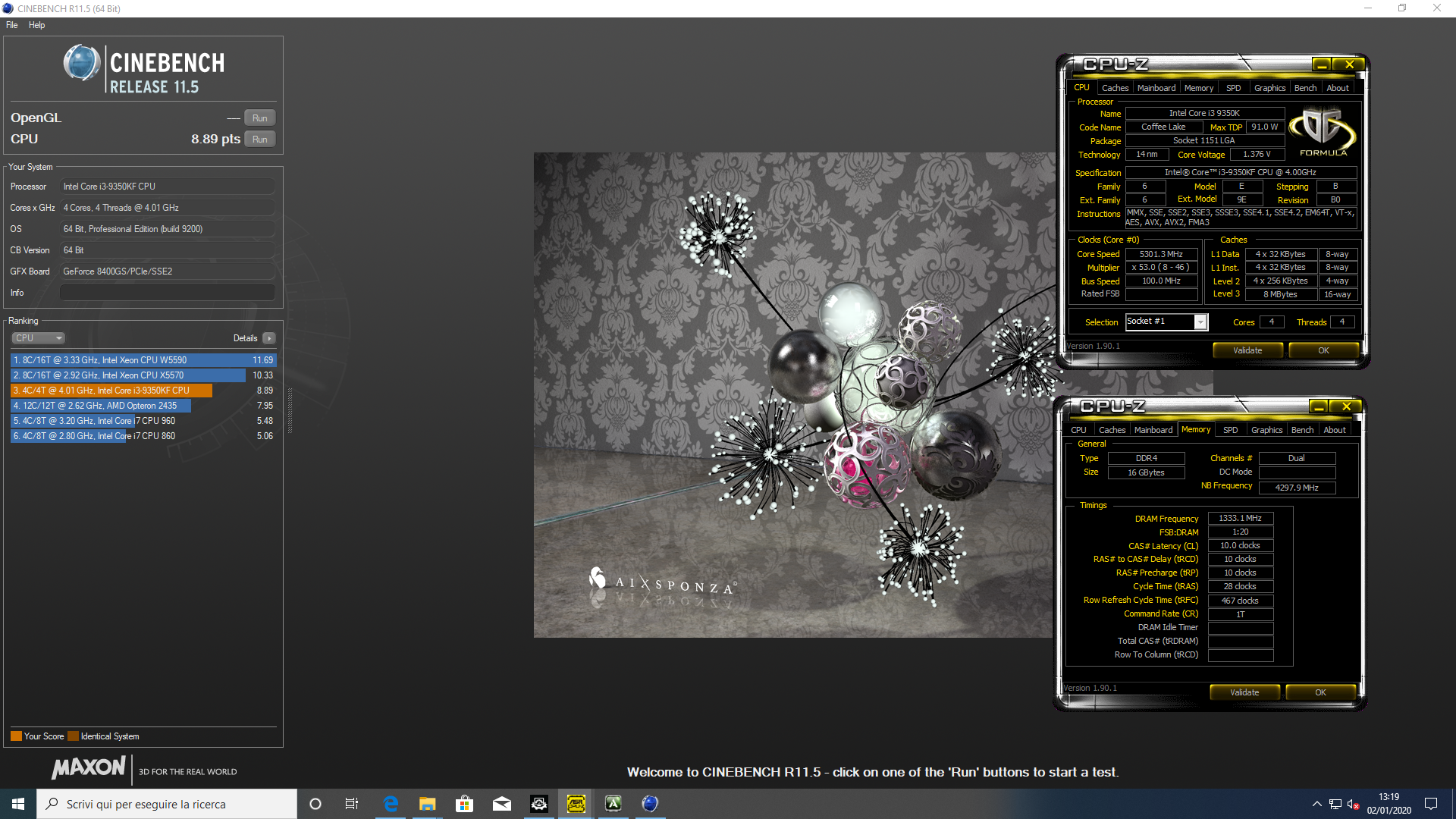Click the Identical System legend swatch

73,736
